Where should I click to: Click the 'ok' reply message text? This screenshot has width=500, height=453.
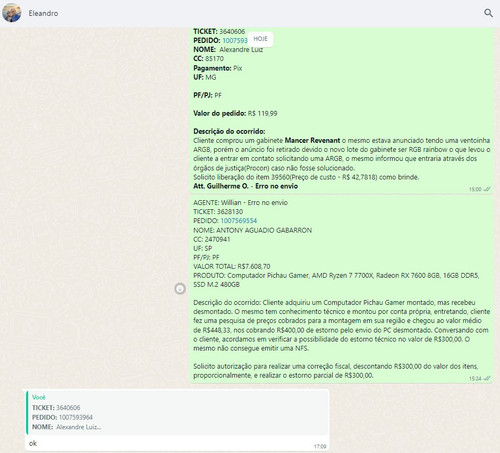pyautogui.click(x=33, y=443)
